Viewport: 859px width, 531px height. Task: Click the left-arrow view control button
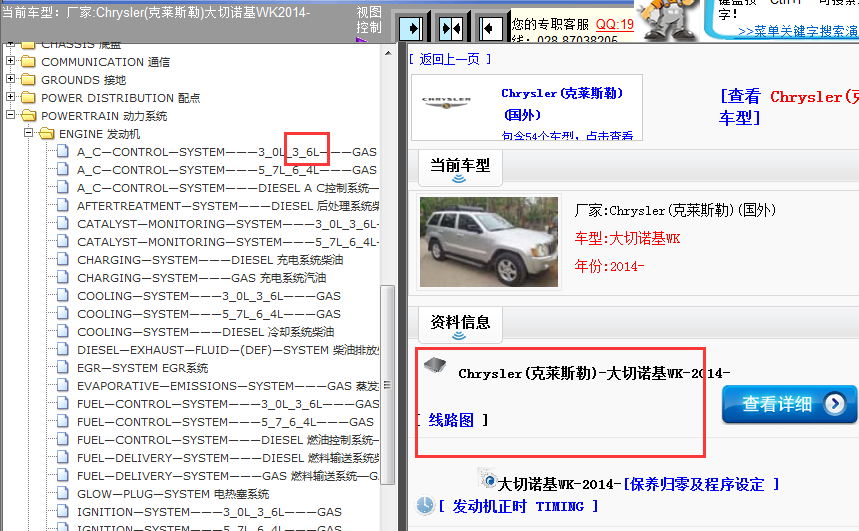pos(490,27)
